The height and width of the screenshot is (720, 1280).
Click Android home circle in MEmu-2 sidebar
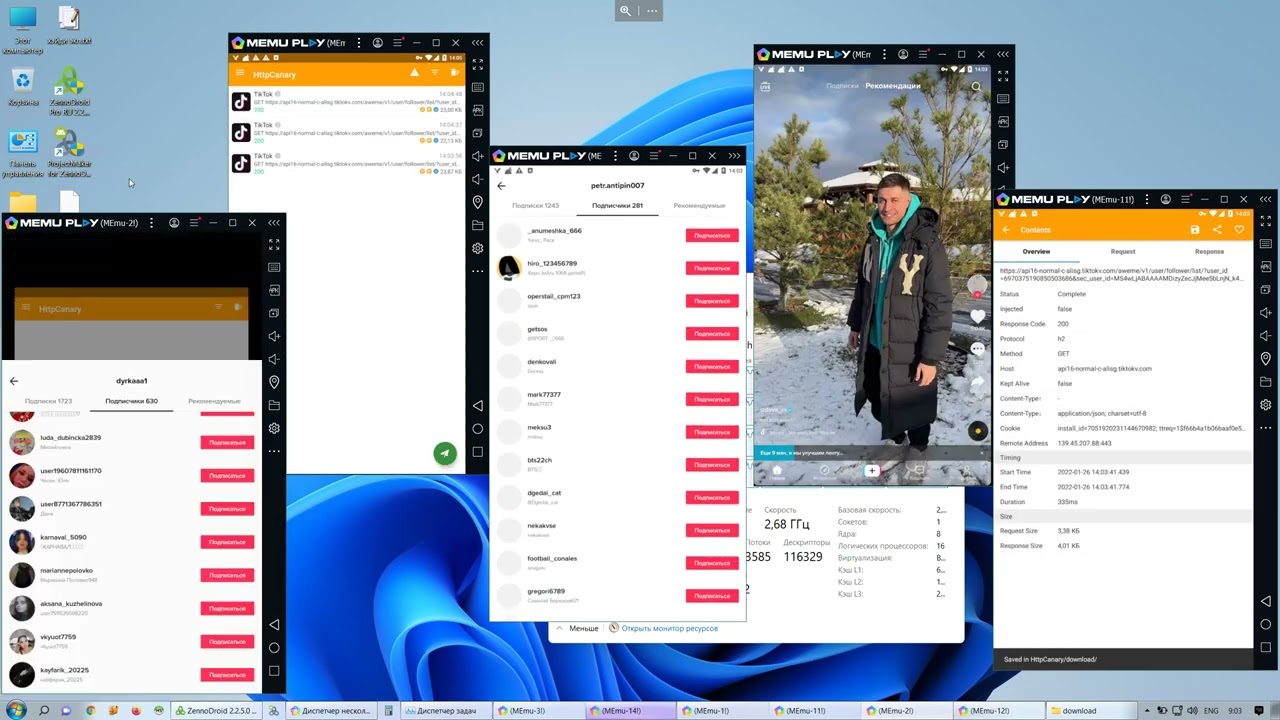click(x=274, y=648)
